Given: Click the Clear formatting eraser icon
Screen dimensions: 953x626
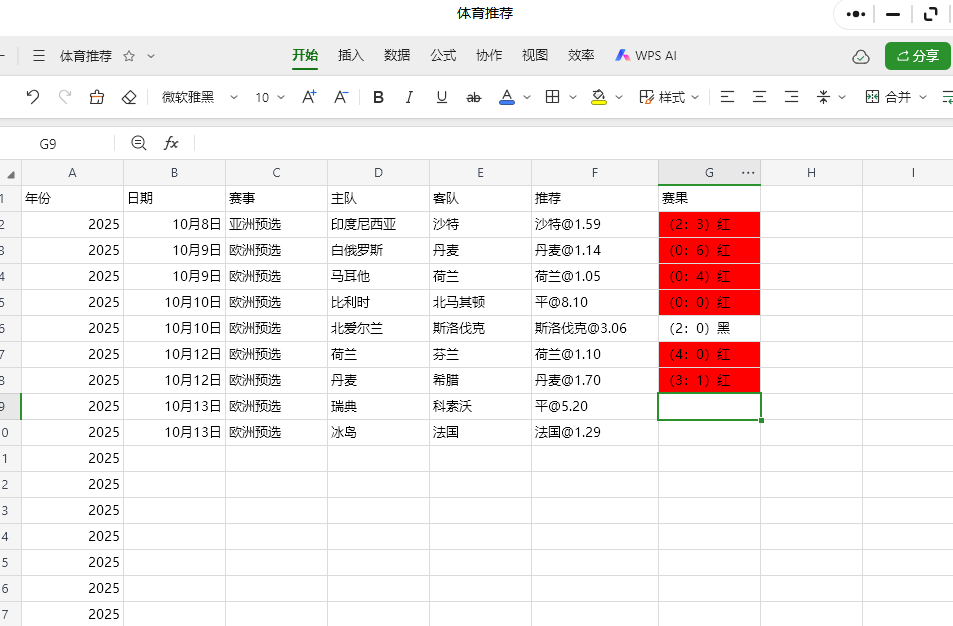Looking at the screenshot, I should pos(130,97).
